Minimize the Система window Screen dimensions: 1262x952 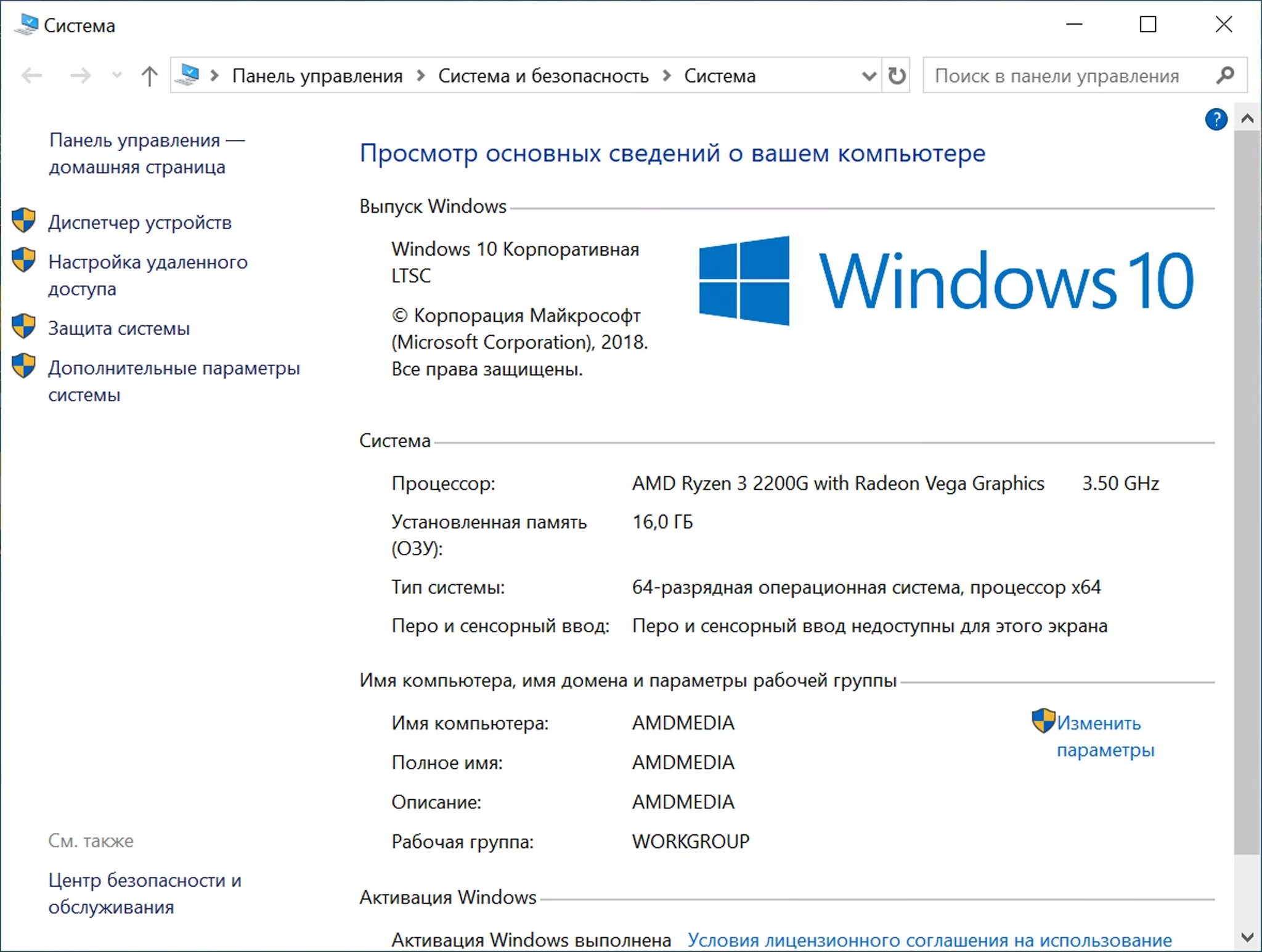(x=1074, y=25)
